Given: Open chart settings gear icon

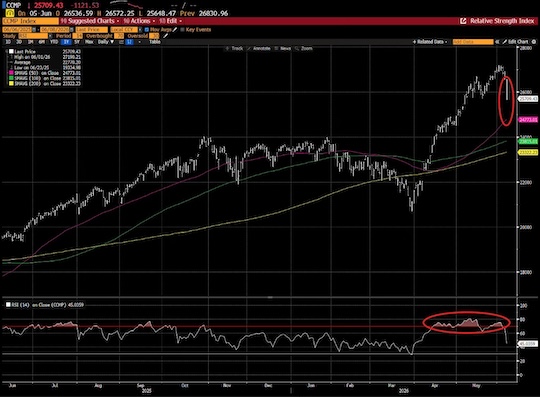Looking at the screenshot, I should click(x=534, y=42).
